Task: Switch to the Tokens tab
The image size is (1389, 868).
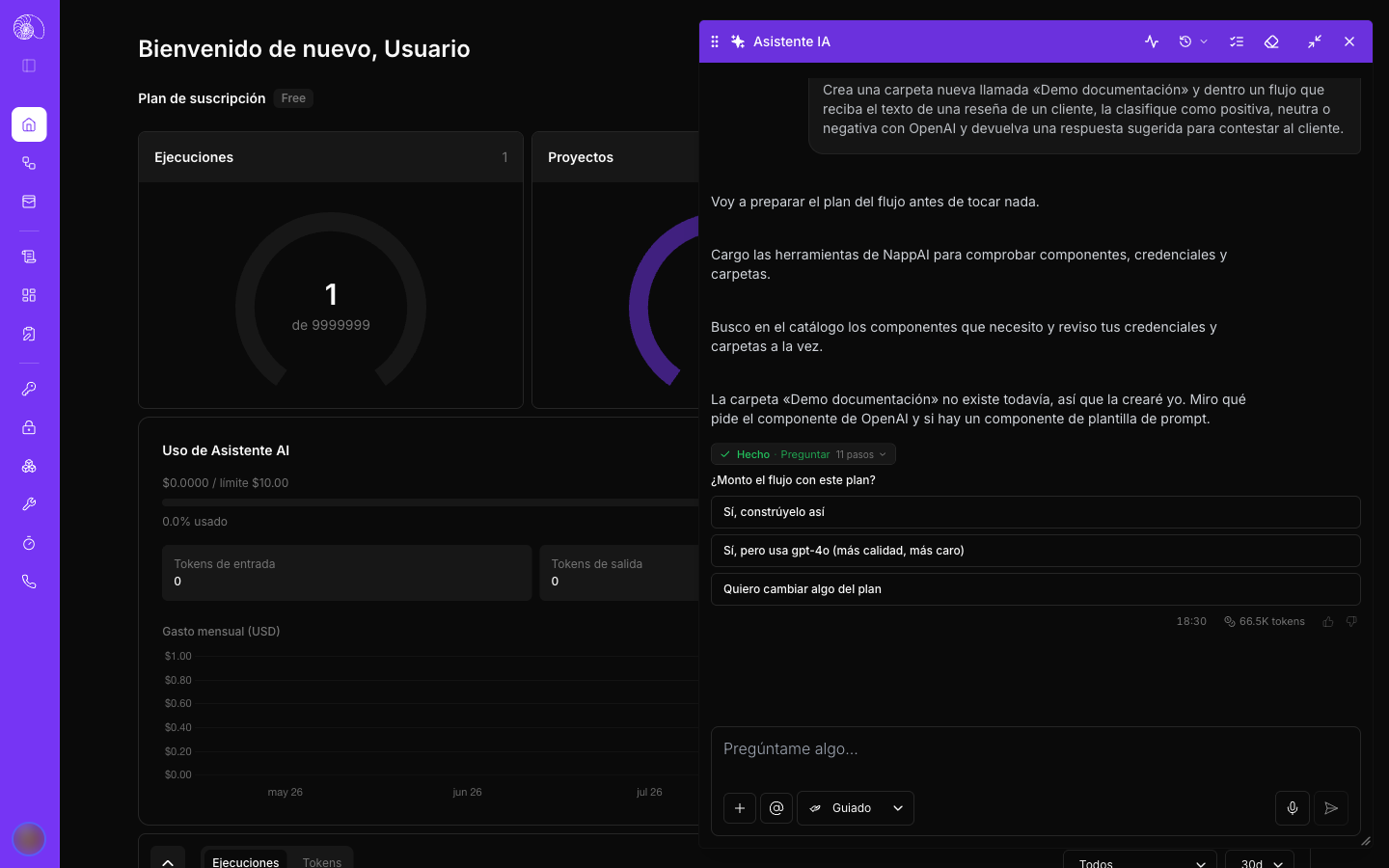Action: [321, 861]
